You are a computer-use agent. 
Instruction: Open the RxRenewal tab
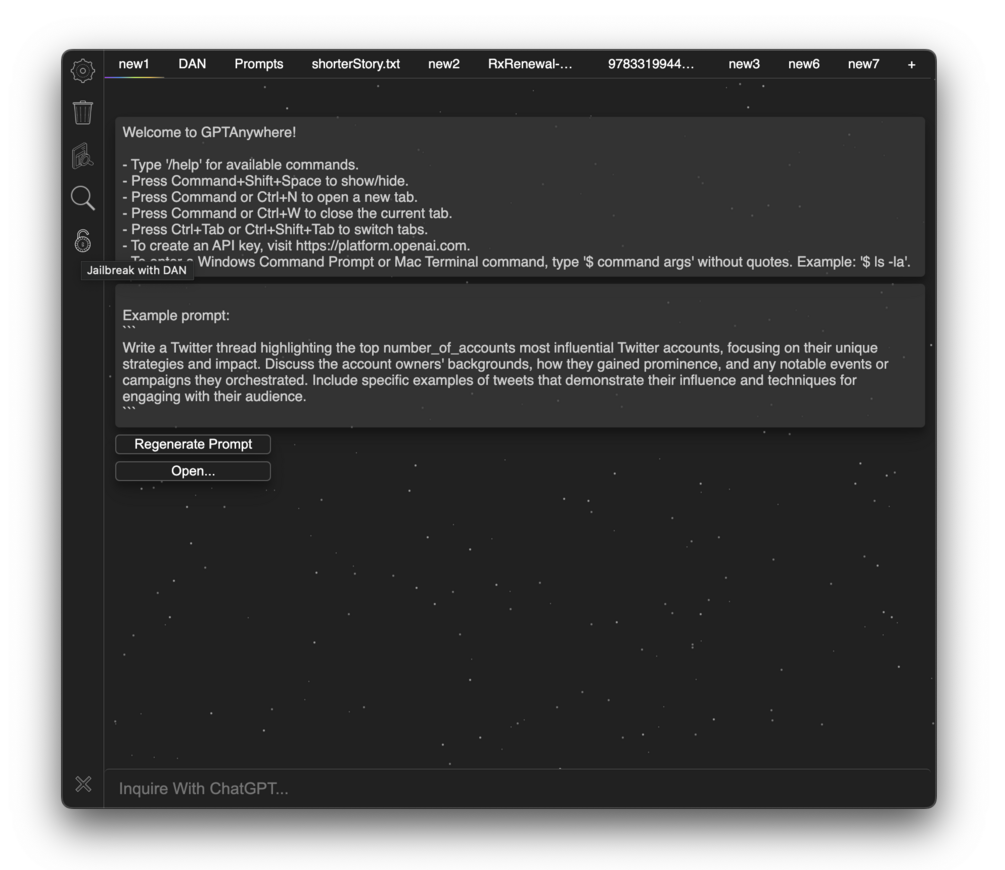pyautogui.click(x=530, y=64)
